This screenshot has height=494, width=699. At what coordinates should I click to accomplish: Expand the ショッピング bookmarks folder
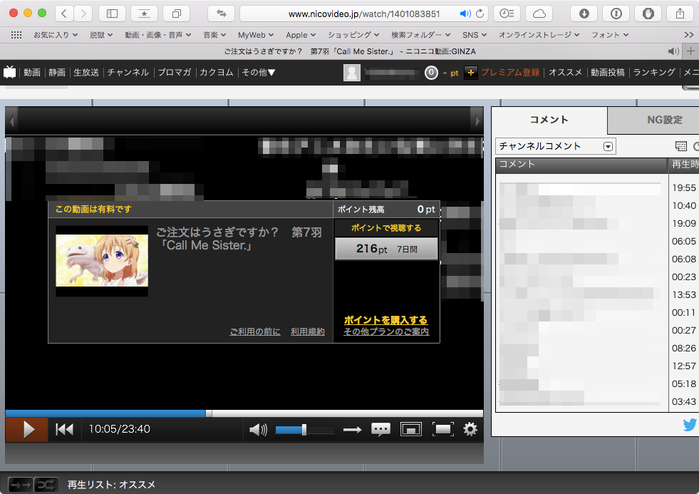[x=354, y=35]
